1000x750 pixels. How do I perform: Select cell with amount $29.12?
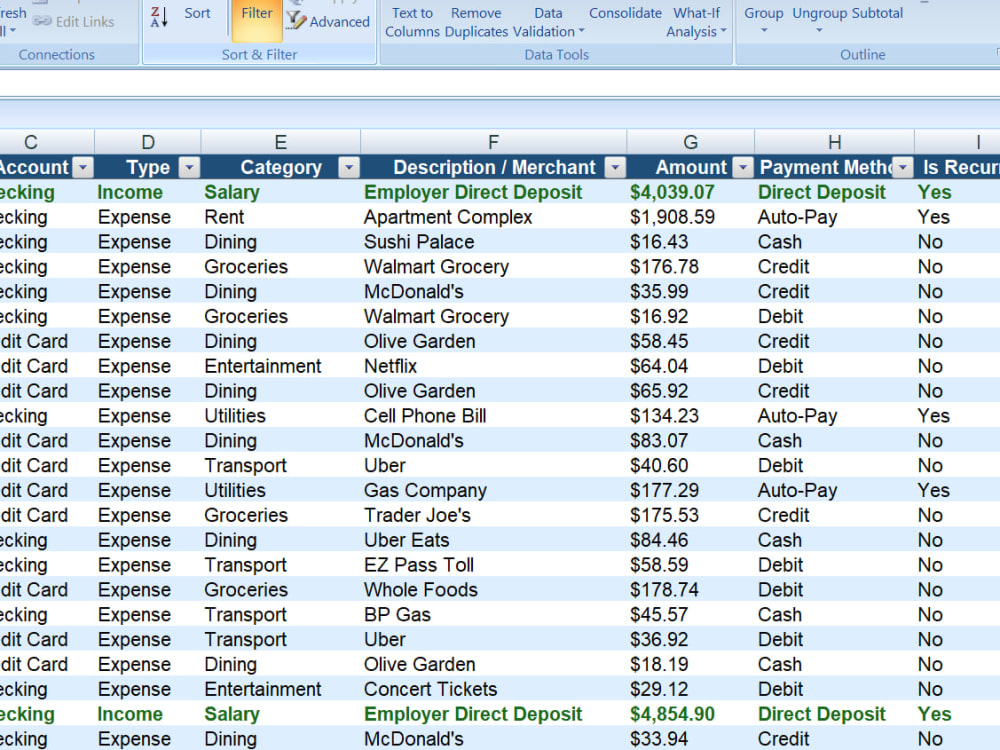coord(691,689)
